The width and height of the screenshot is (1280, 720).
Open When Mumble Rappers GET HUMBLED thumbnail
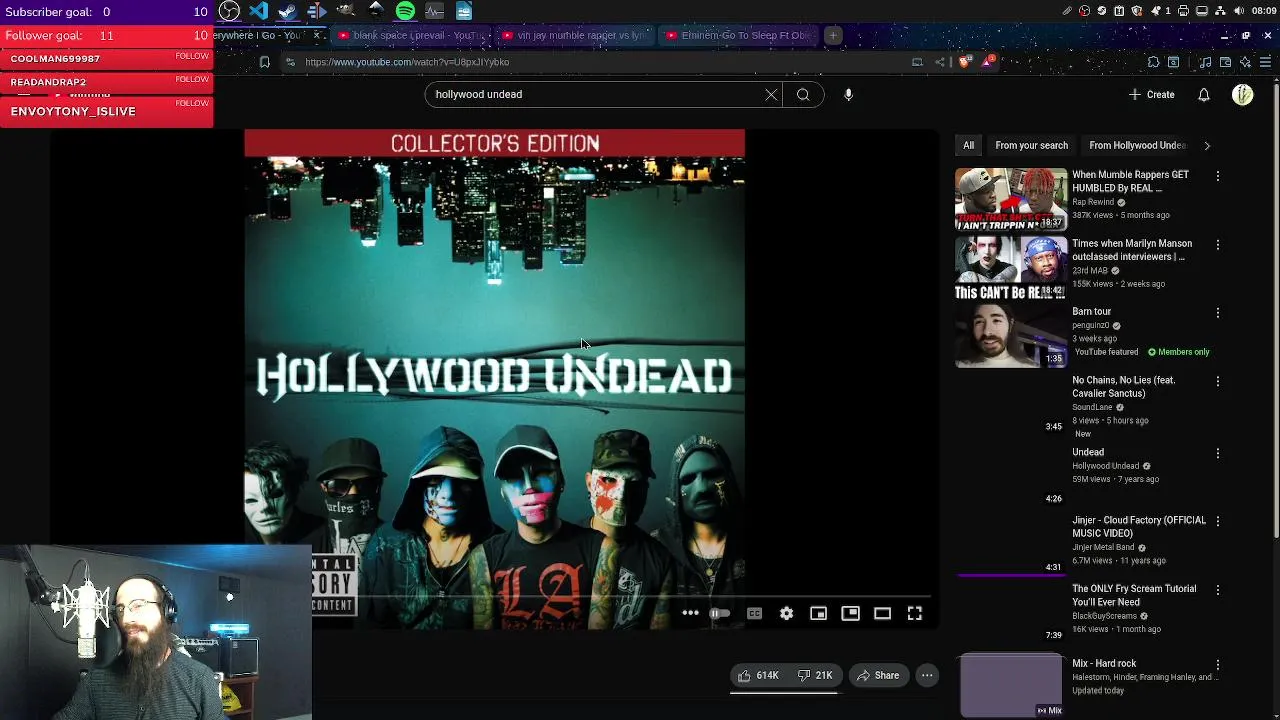1010,199
